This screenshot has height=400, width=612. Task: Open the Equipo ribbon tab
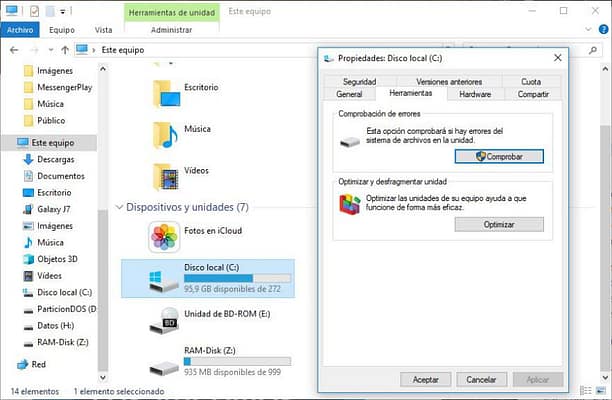(x=62, y=30)
